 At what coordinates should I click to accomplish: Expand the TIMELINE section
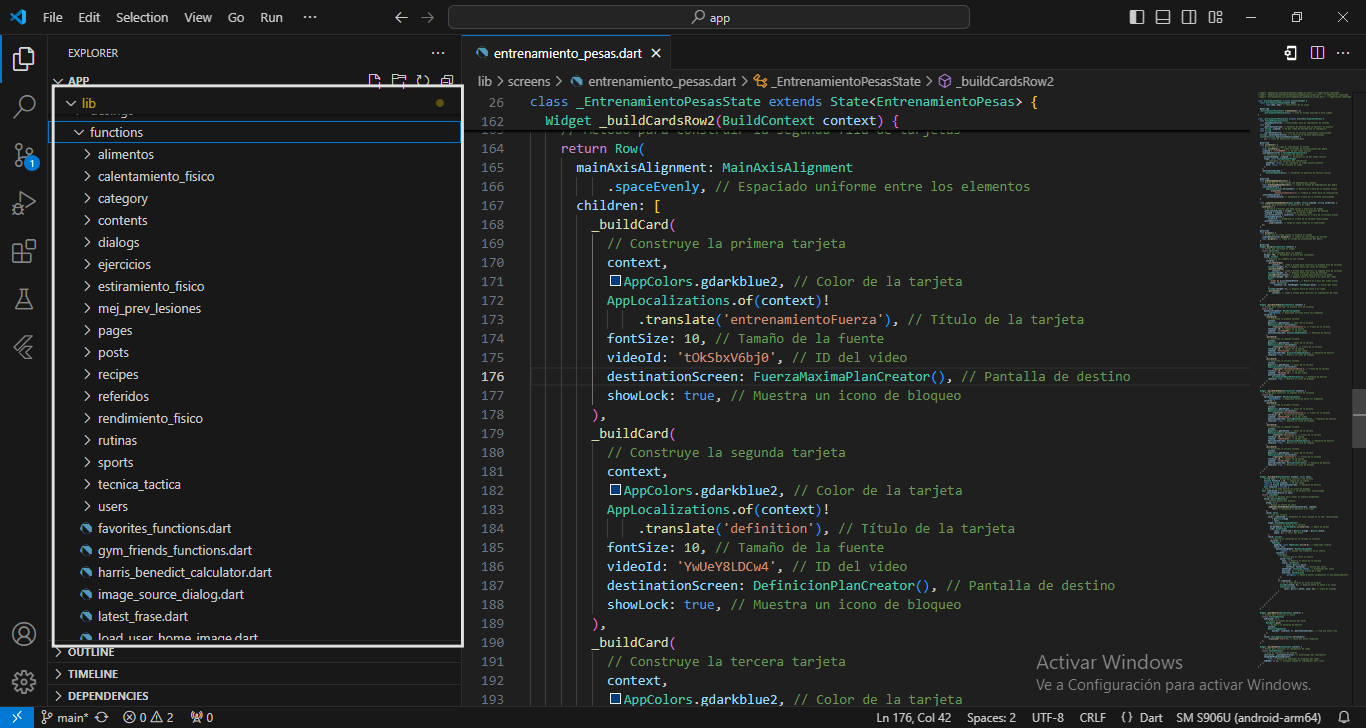point(255,674)
